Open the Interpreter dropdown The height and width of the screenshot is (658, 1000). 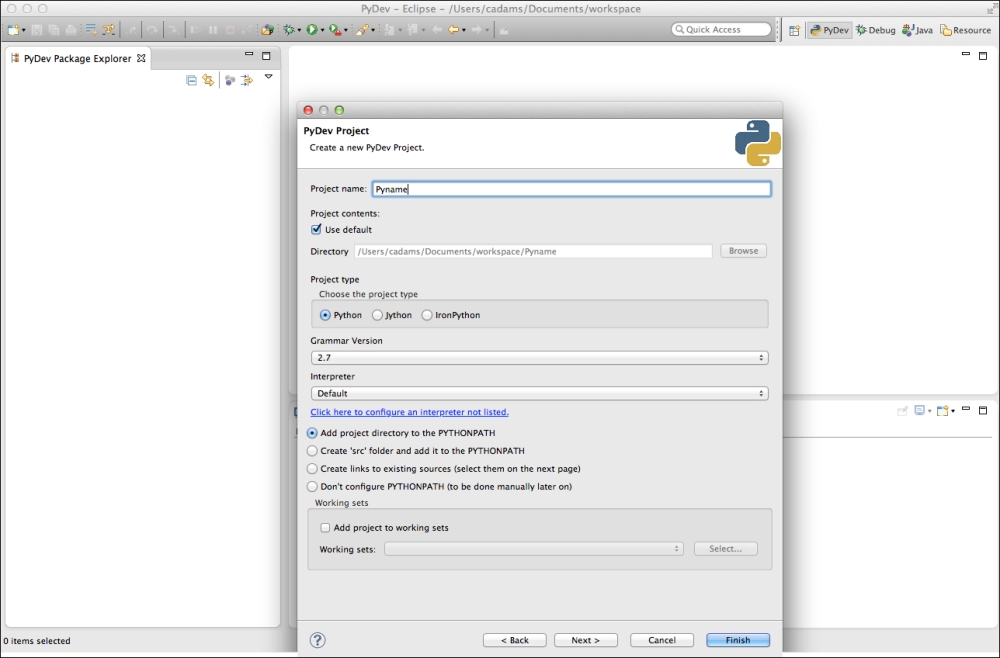tap(540, 393)
